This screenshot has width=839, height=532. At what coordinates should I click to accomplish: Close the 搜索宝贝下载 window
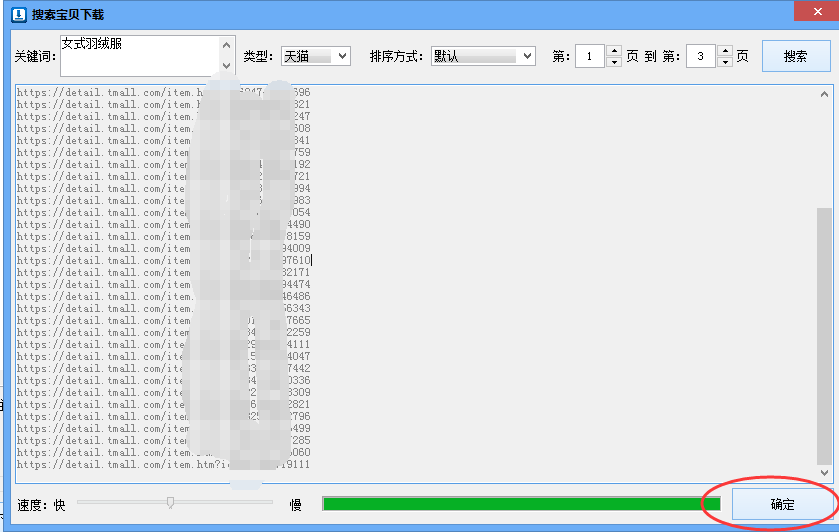pos(815,14)
